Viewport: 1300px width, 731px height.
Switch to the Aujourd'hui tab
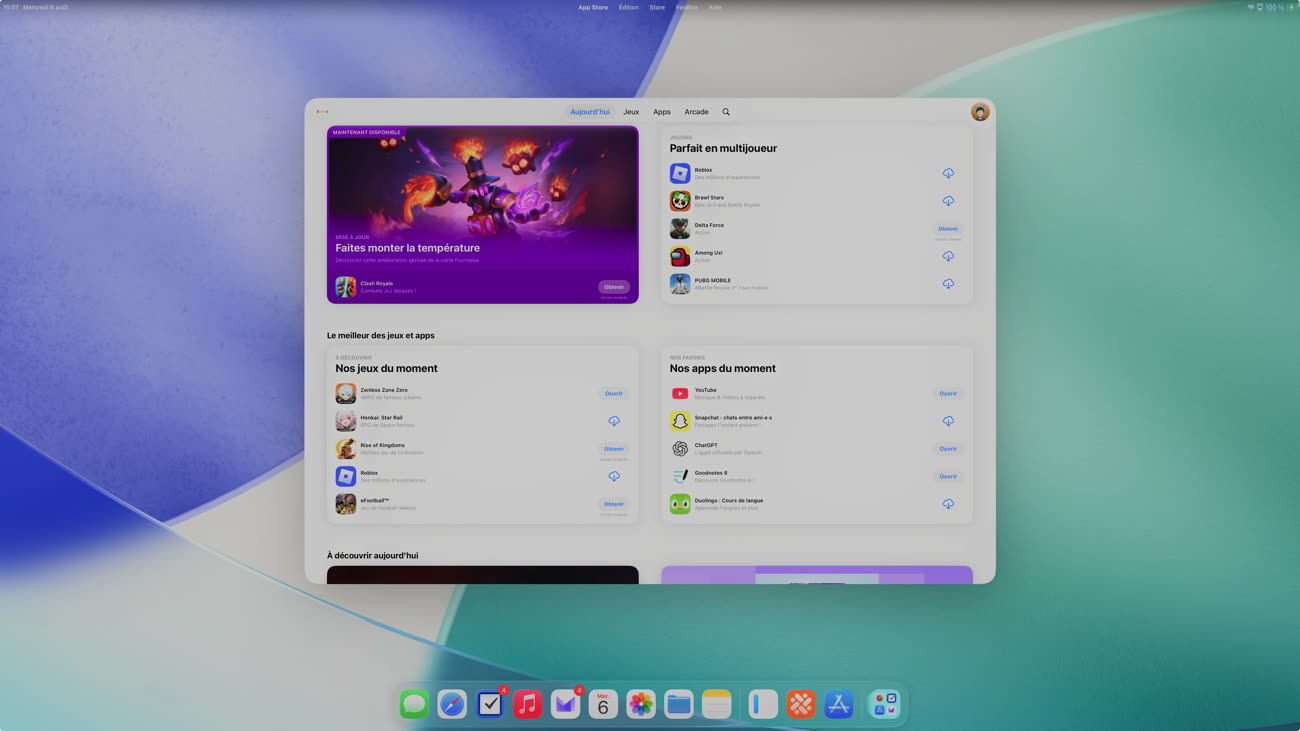[590, 112]
